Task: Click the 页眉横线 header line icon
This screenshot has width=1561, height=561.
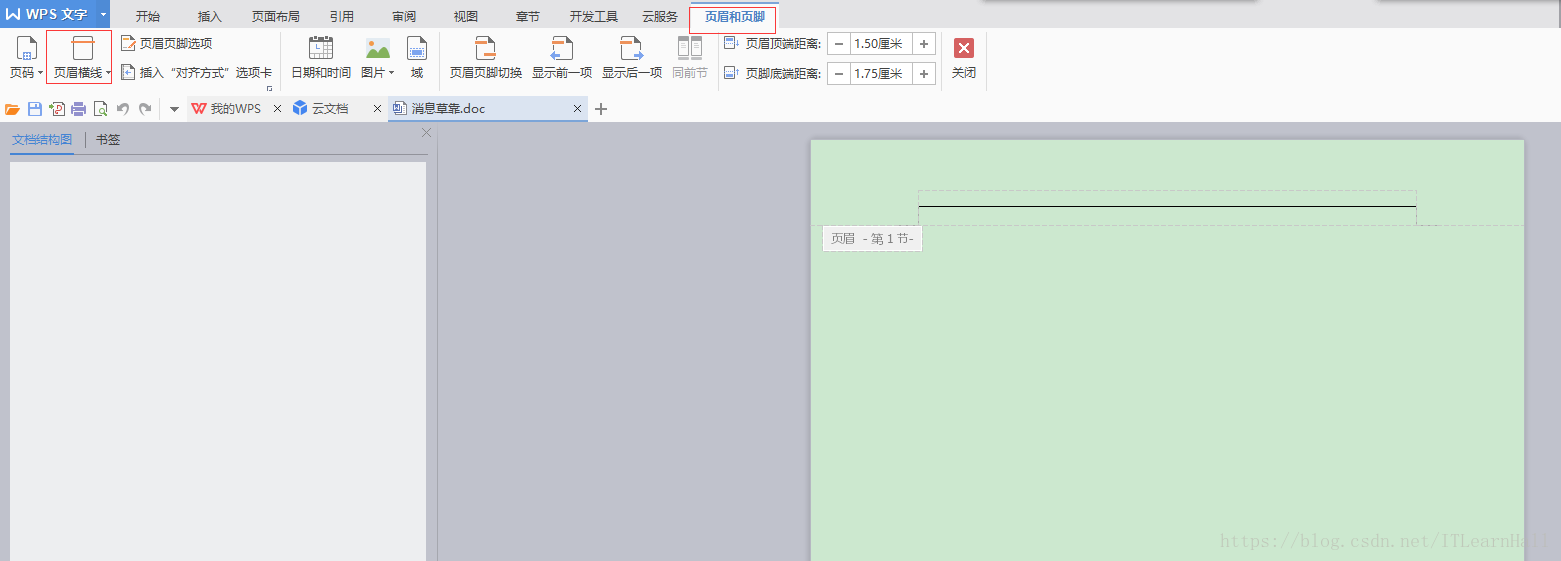Action: point(83,48)
